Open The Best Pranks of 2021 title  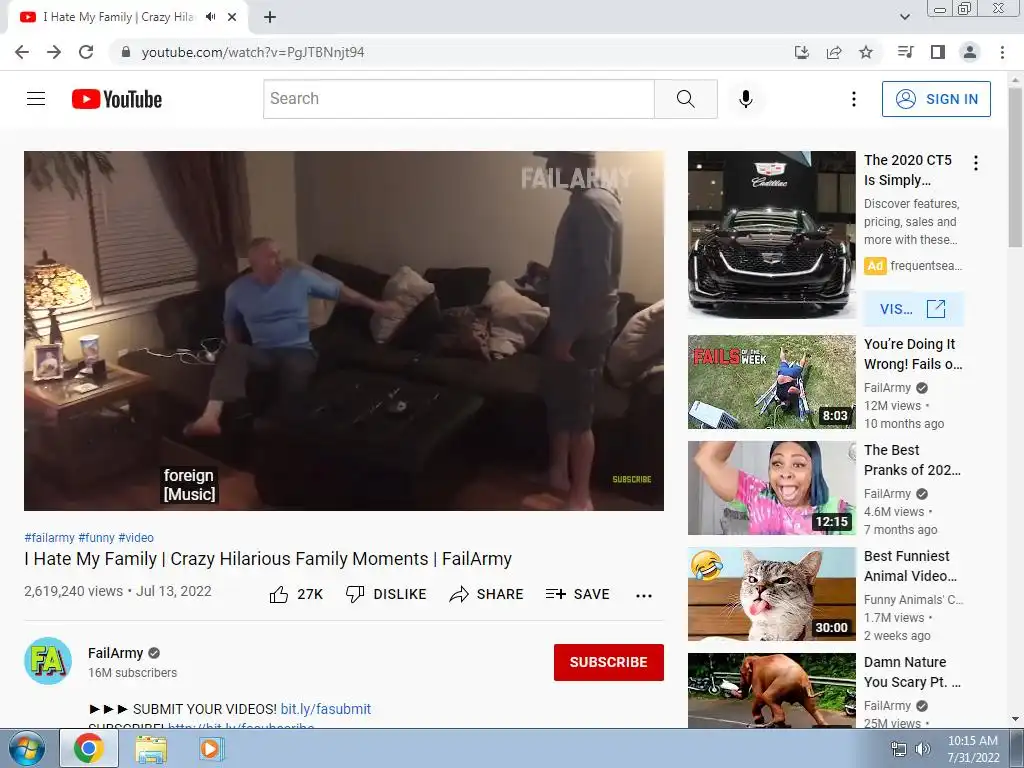pyautogui.click(x=912, y=460)
